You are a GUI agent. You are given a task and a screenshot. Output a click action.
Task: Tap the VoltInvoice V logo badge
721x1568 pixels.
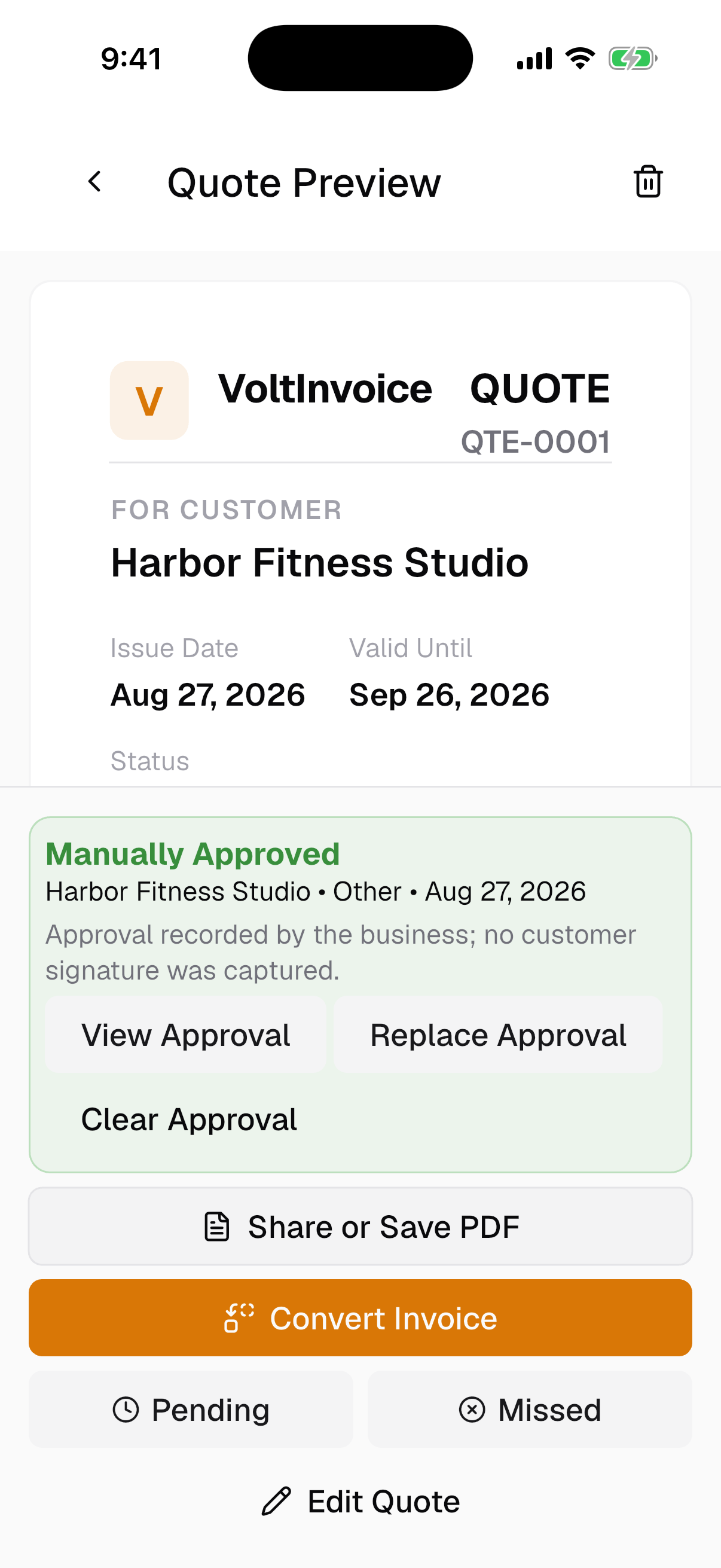[x=149, y=401]
